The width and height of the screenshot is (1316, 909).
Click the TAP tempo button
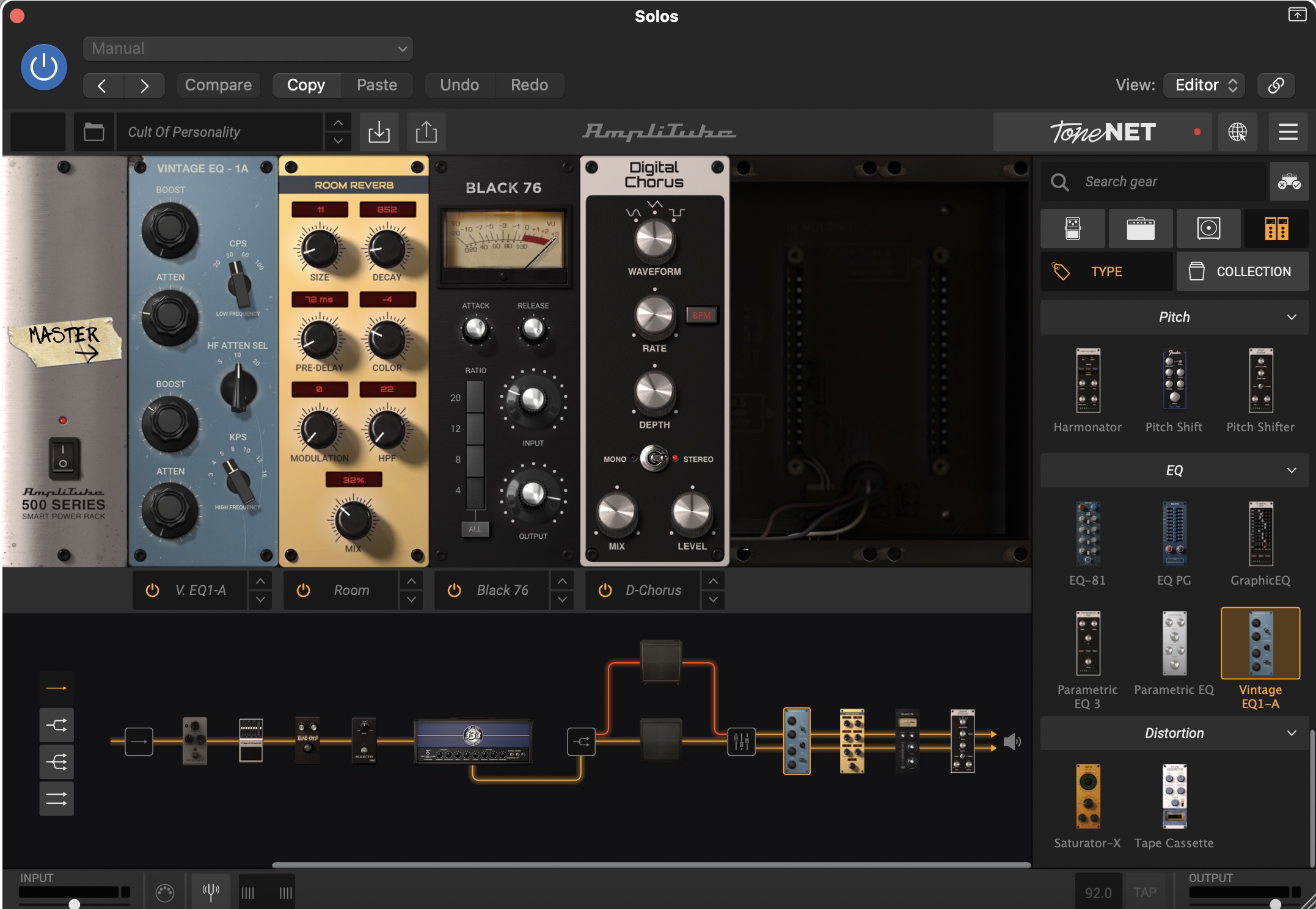coord(1145,893)
